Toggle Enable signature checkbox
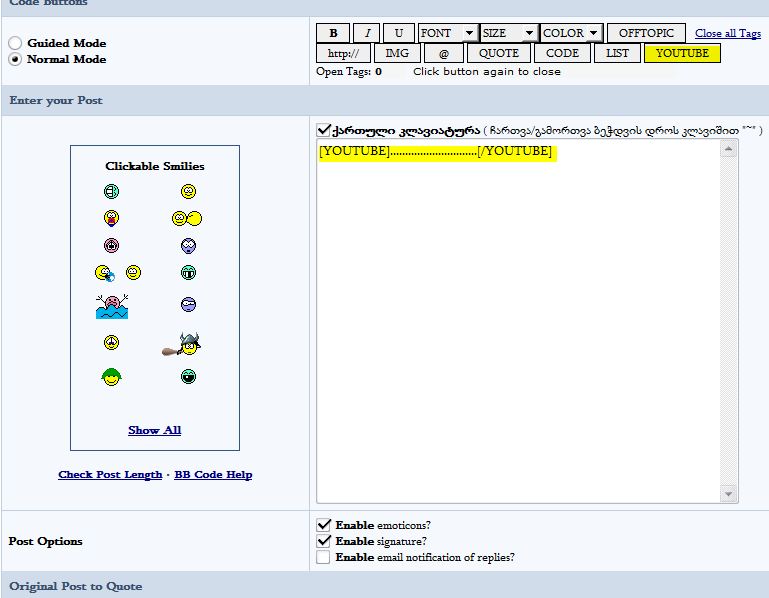The image size is (769, 598). tap(323, 541)
